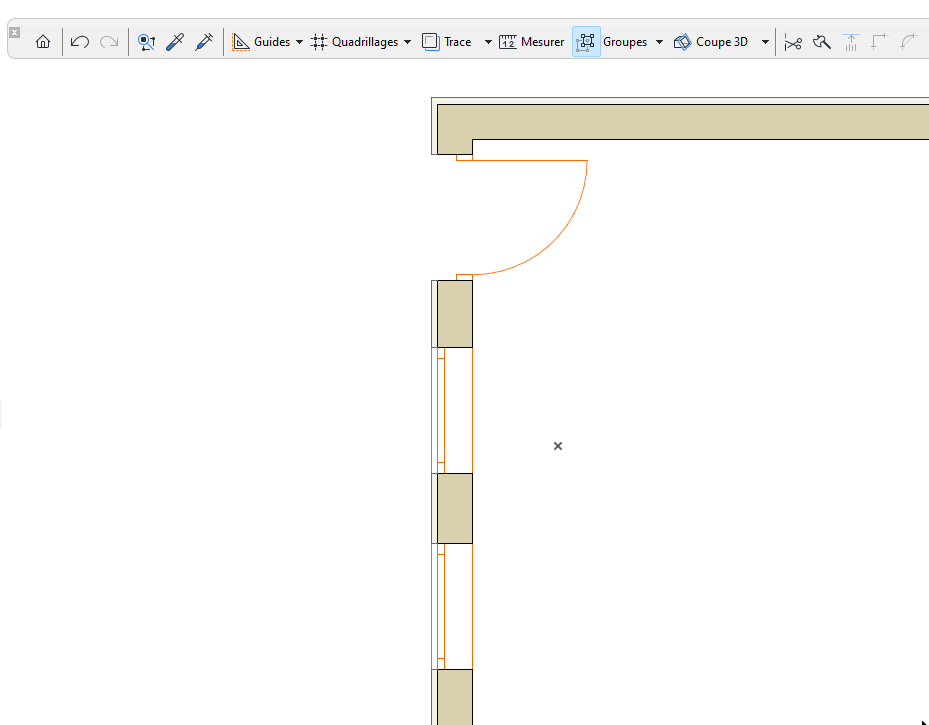This screenshot has height=725, width=929.
Task: Toggle the Groupes suspend groups button
Action: pyautogui.click(x=612, y=42)
